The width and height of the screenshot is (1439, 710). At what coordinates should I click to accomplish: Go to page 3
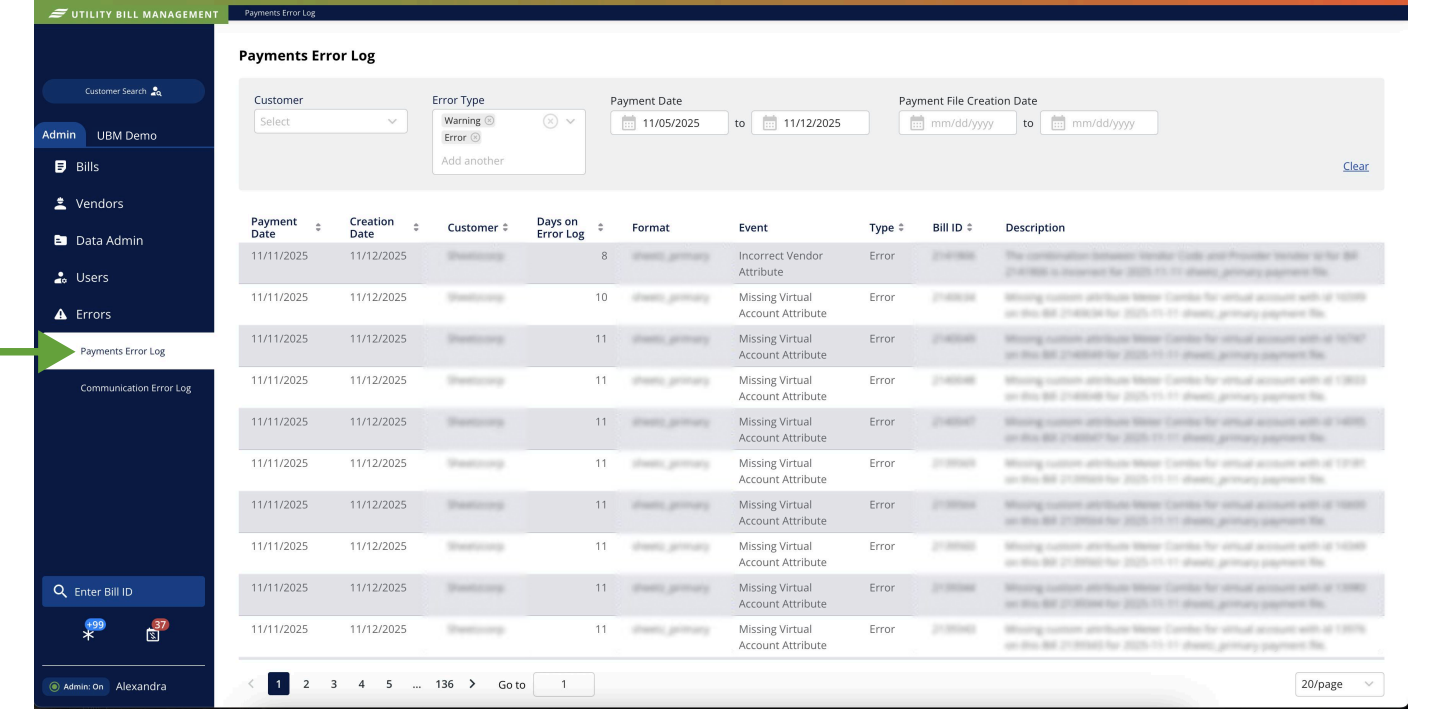coord(334,684)
